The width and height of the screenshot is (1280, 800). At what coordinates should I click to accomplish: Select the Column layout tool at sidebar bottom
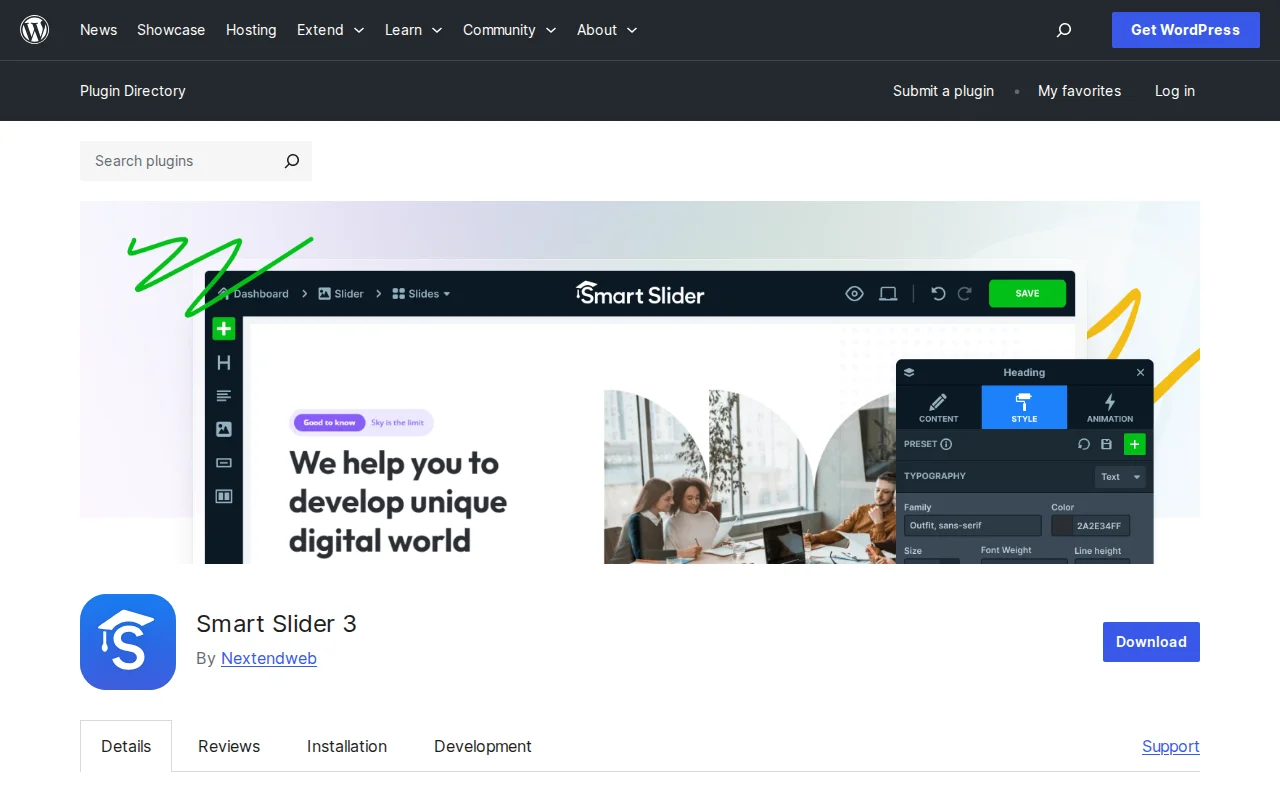[223, 495]
